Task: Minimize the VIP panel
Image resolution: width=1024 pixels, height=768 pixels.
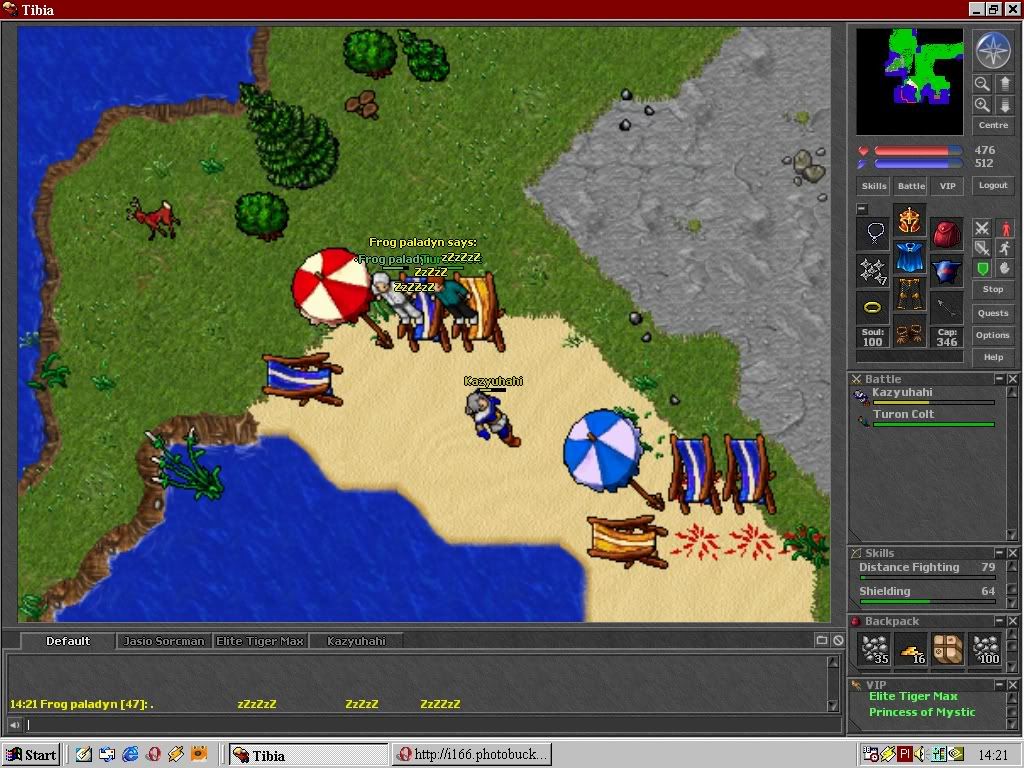Action: click(x=999, y=684)
